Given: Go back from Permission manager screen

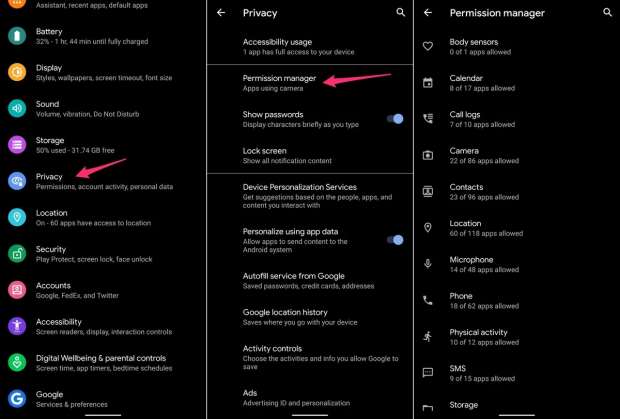Looking at the screenshot, I should coord(428,13).
